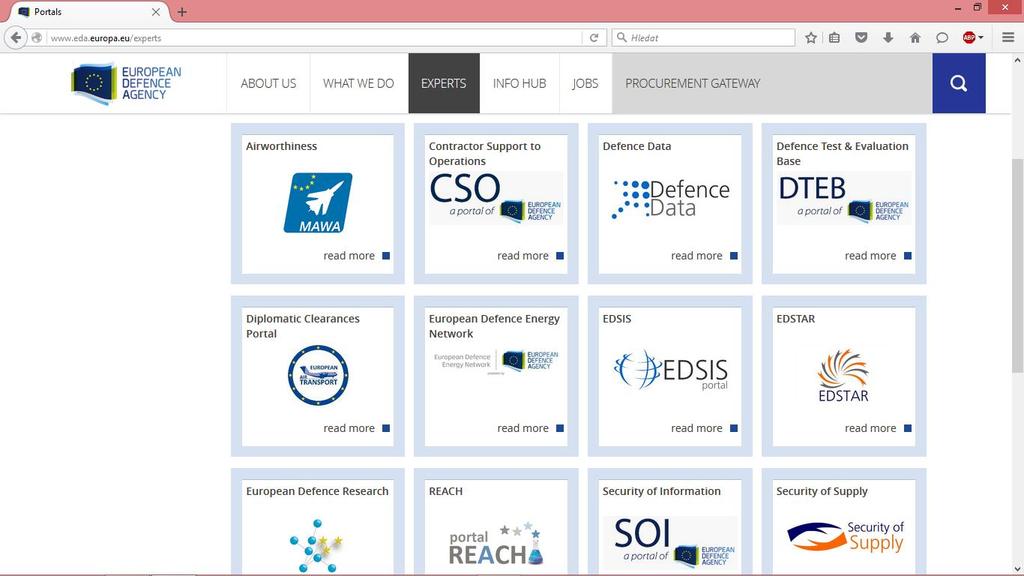Go back with the browser back arrow
The image size is (1024, 576).
pos(16,38)
